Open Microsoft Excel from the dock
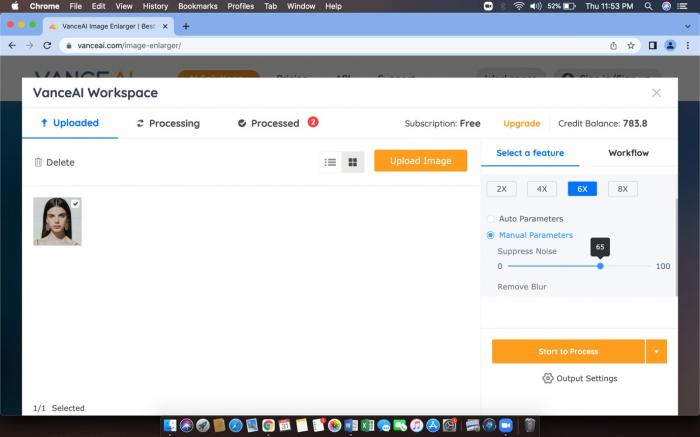The height and width of the screenshot is (437, 700). [367, 425]
